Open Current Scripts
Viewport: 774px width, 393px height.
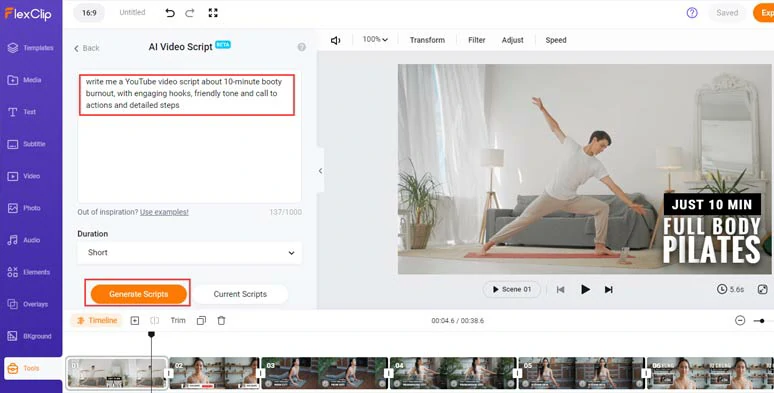(240, 294)
